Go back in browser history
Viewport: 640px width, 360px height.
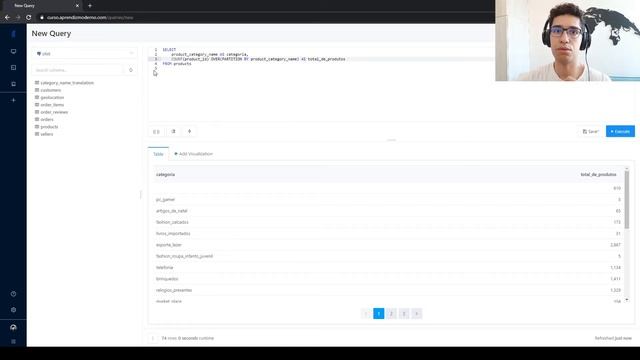7,18
